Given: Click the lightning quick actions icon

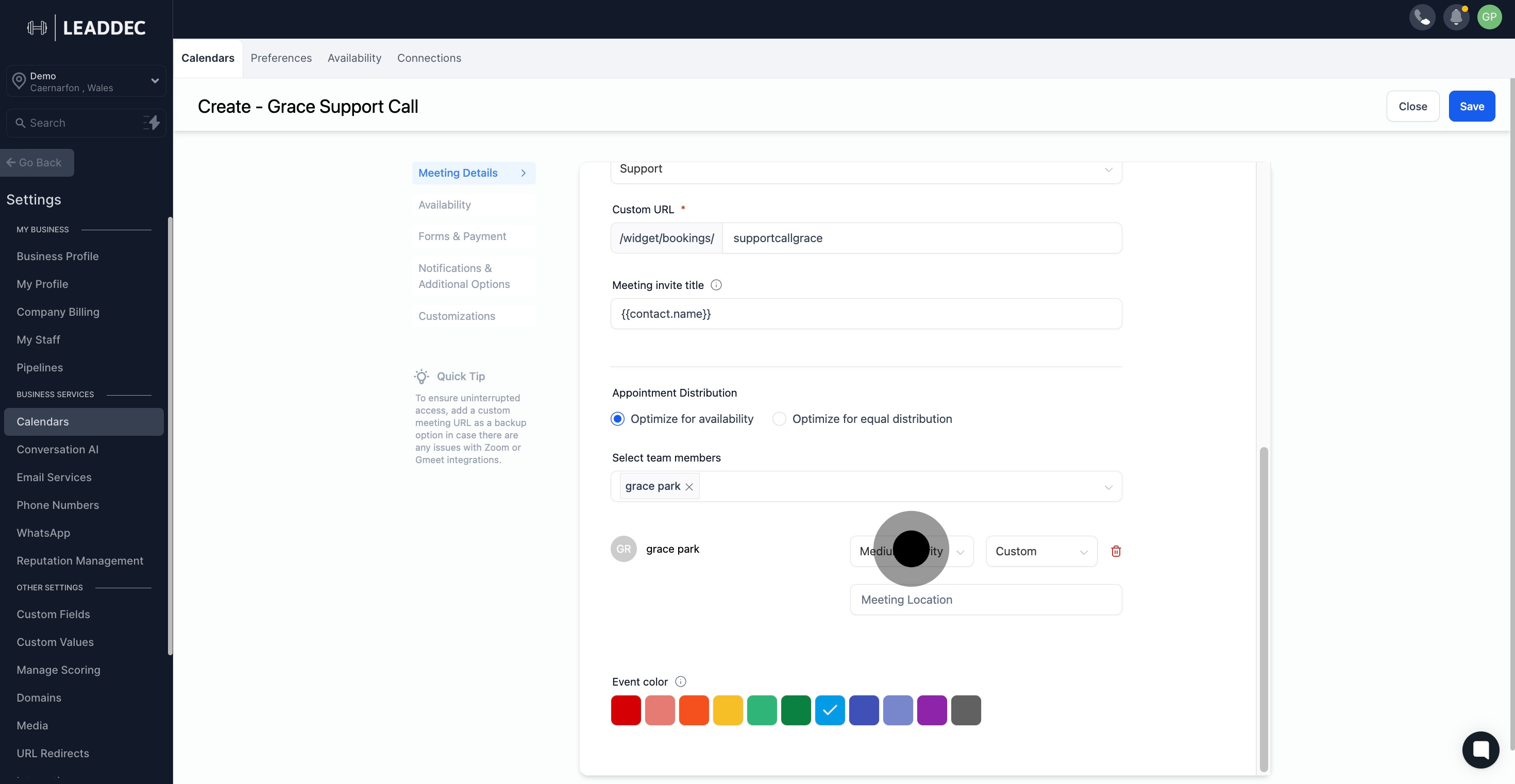Looking at the screenshot, I should coord(151,123).
